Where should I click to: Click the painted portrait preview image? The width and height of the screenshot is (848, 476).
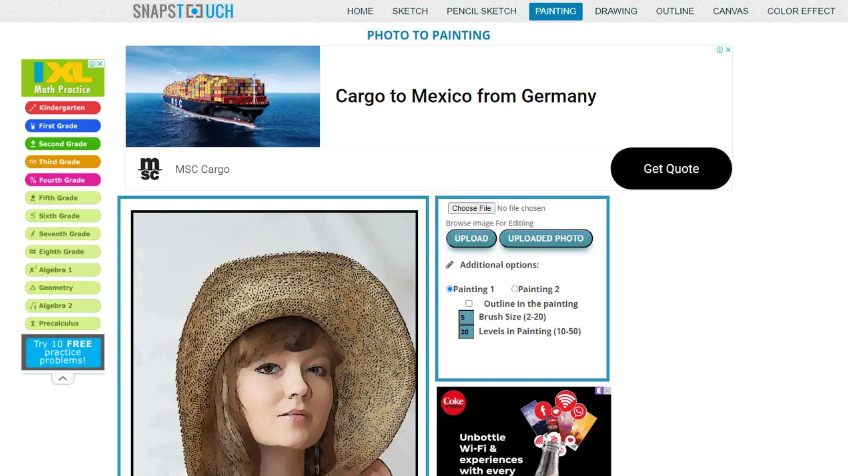pyautogui.click(x=275, y=343)
